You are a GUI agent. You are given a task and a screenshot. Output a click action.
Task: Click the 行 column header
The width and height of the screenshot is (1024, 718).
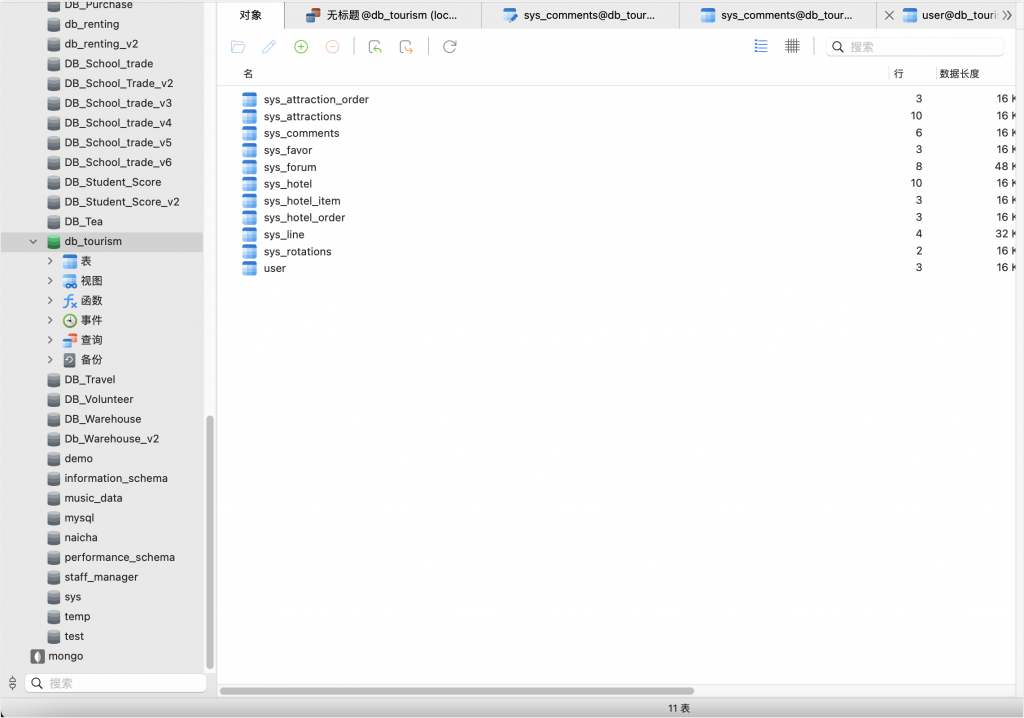(x=899, y=74)
